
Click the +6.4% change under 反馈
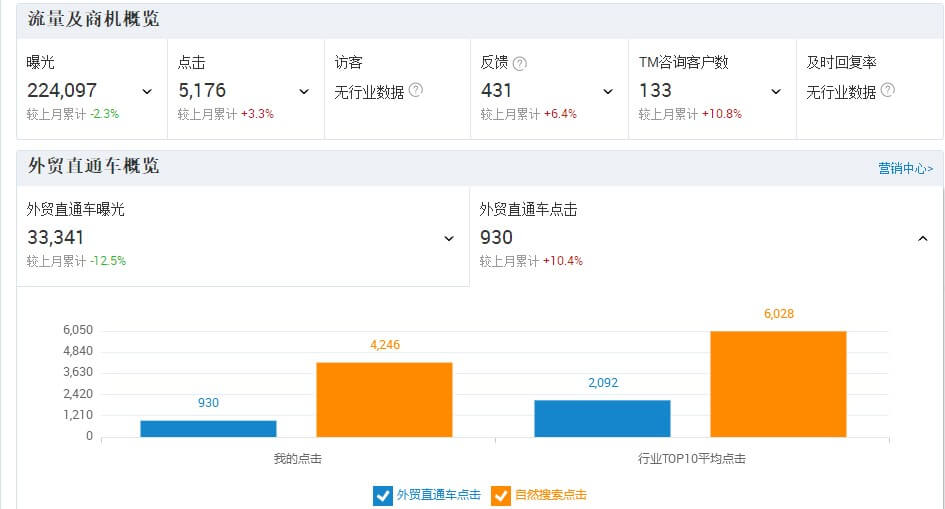560,114
